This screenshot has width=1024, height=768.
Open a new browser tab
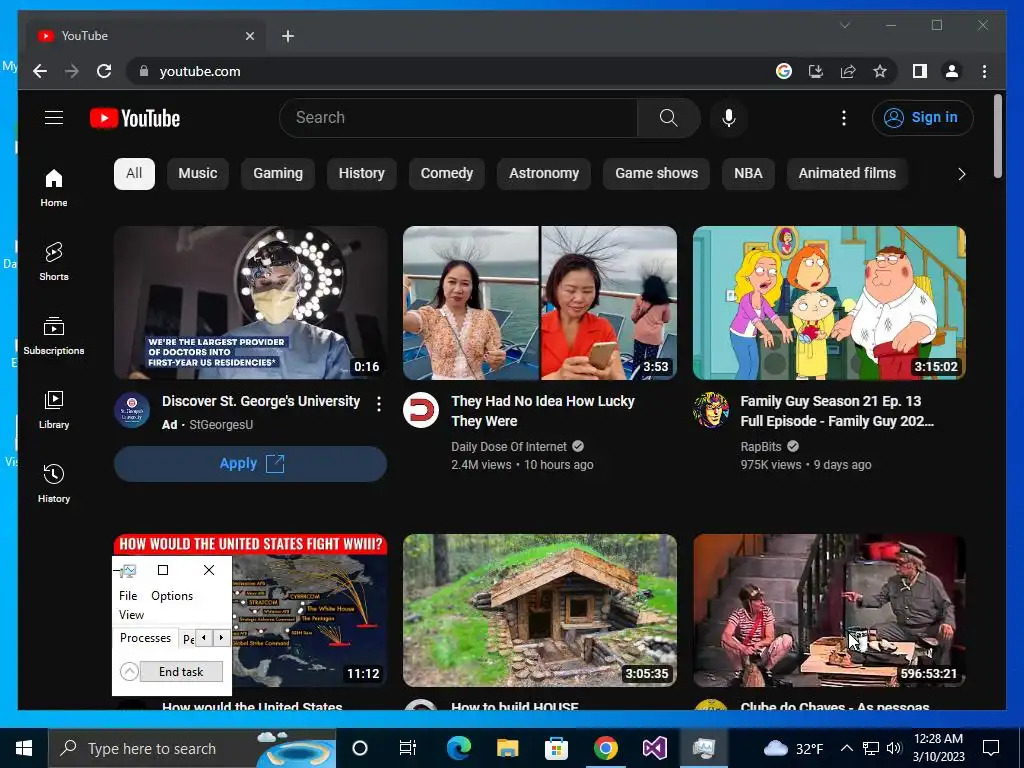(x=288, y=36)
